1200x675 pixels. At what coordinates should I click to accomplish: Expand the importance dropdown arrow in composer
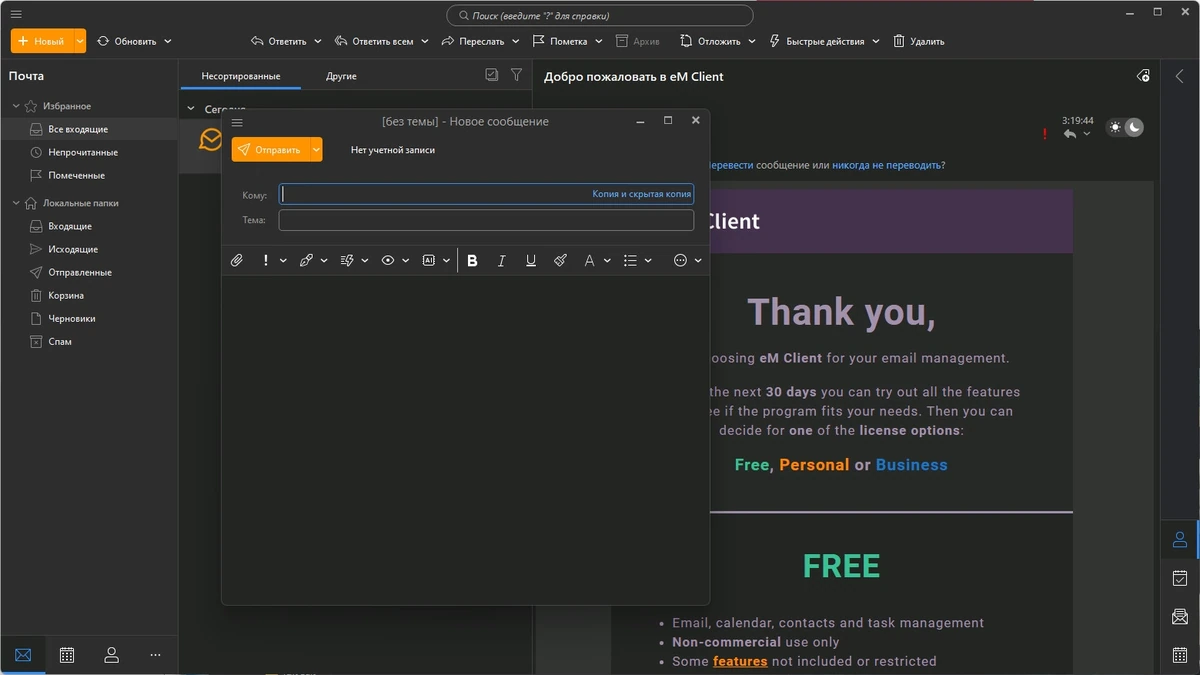[x=283, y=260]
